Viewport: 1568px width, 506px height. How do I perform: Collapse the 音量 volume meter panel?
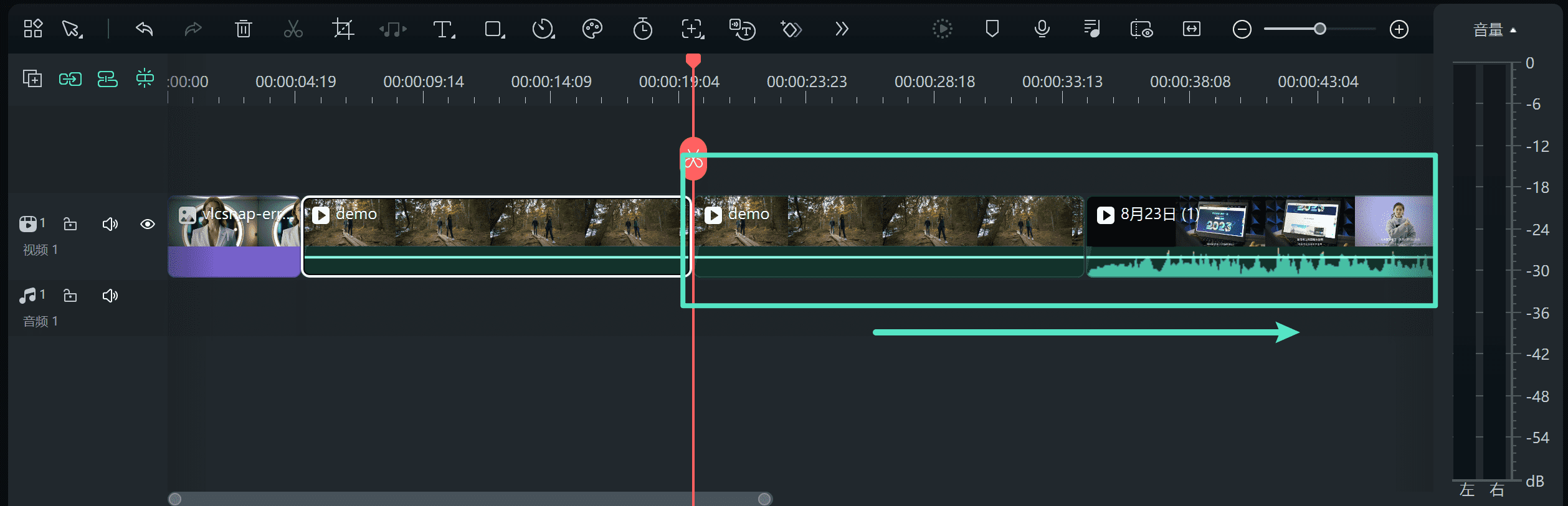point(1494,30)
